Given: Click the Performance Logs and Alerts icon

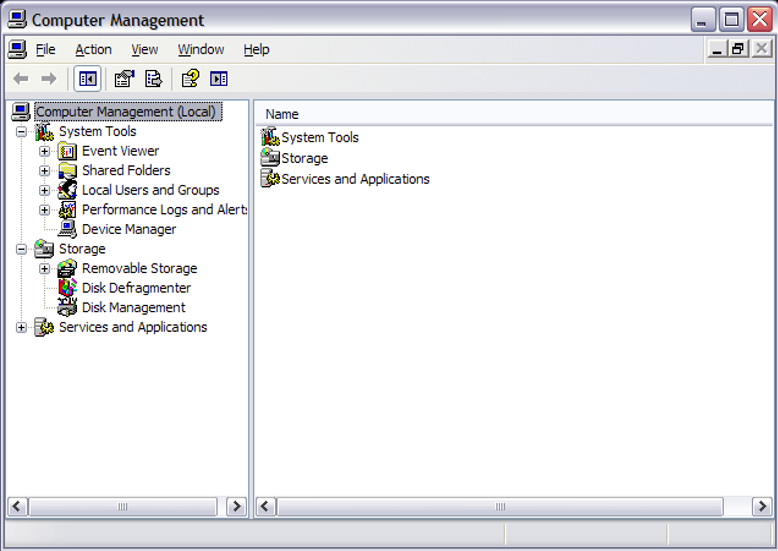Looking at the screenshot, I should tap(67, 210).
